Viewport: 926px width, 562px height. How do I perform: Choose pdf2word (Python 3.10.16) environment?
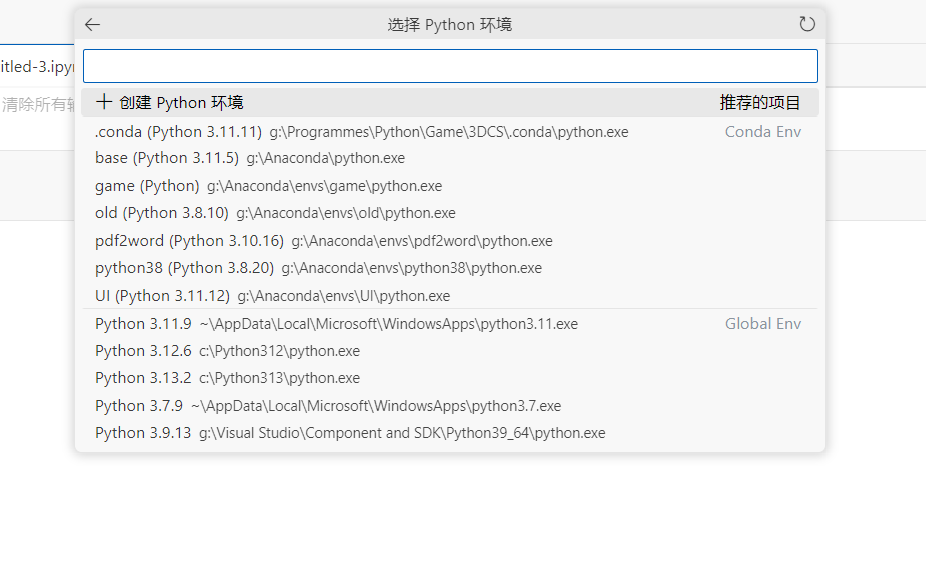click(x=450, y=241)
